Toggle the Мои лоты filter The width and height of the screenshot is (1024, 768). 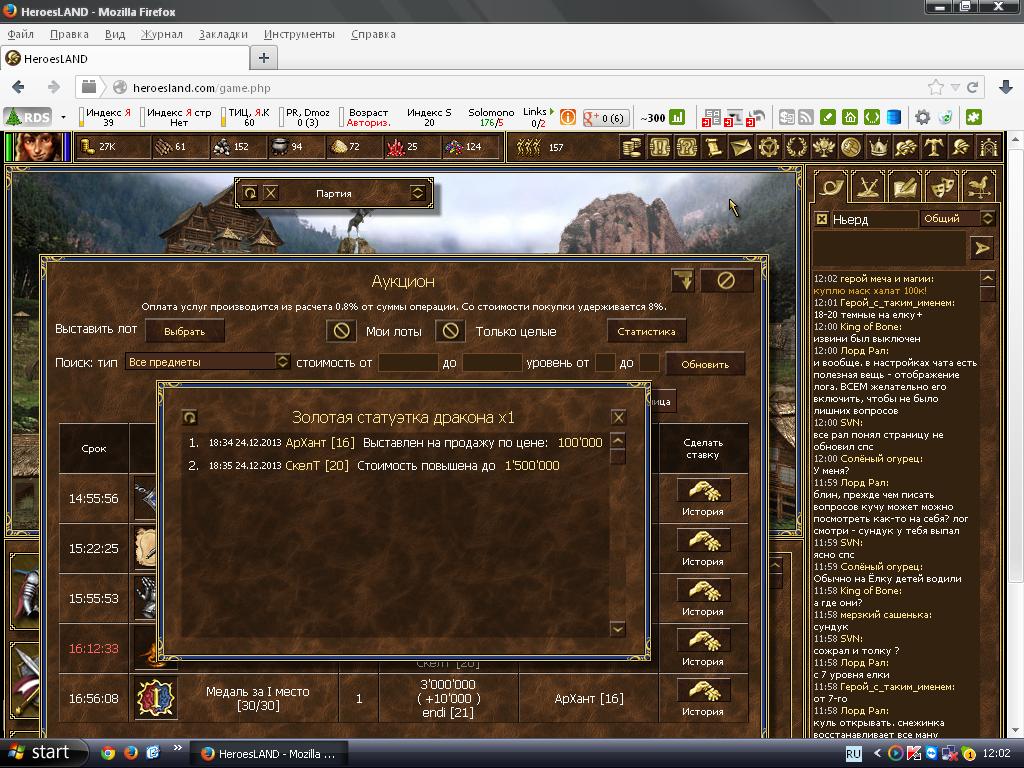[x=342, y=331]
